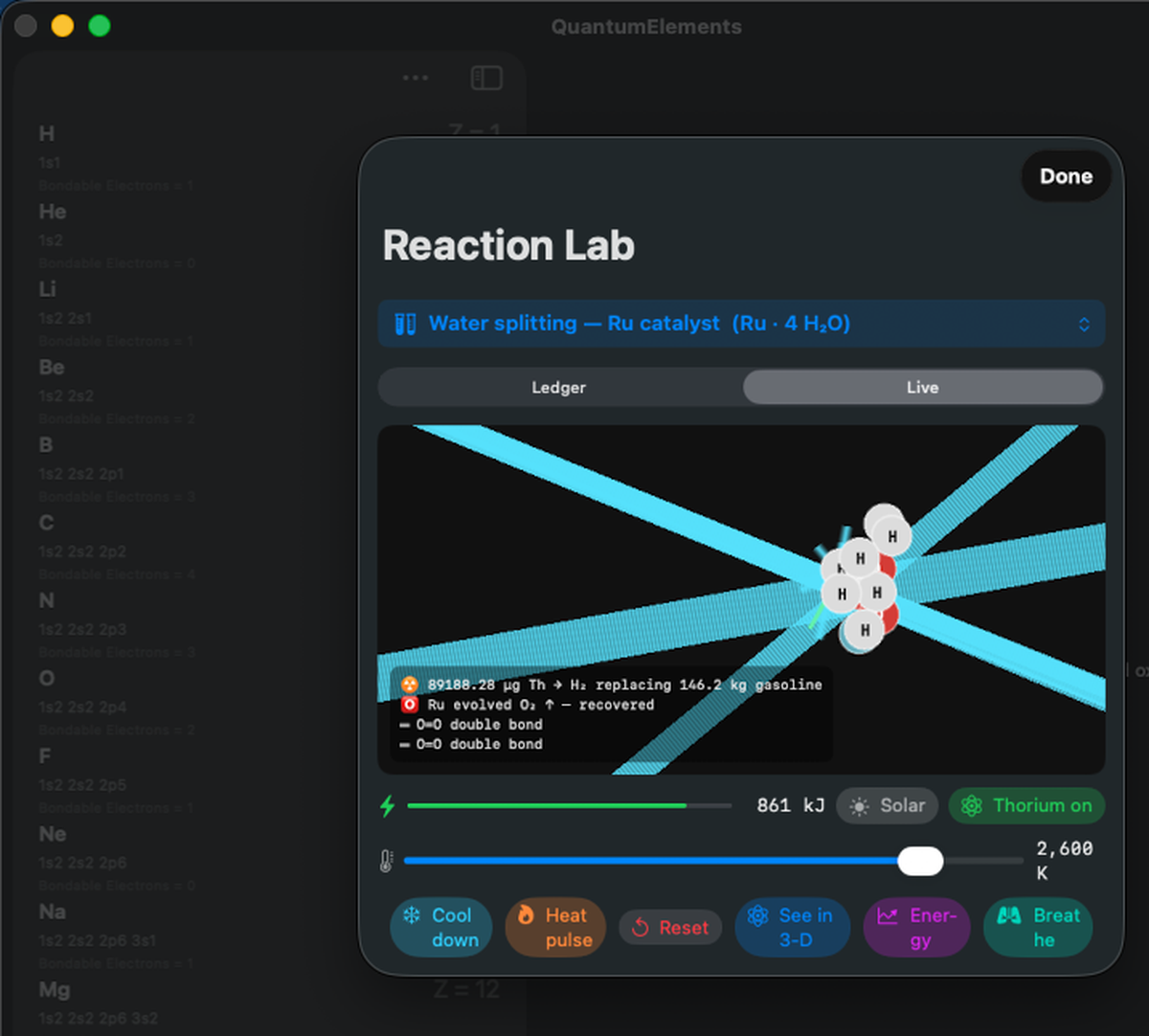Viewport: 1149px width, 1036px height.
Task: Toggle the Thorium on button
Action: [x=1026, y=806]
